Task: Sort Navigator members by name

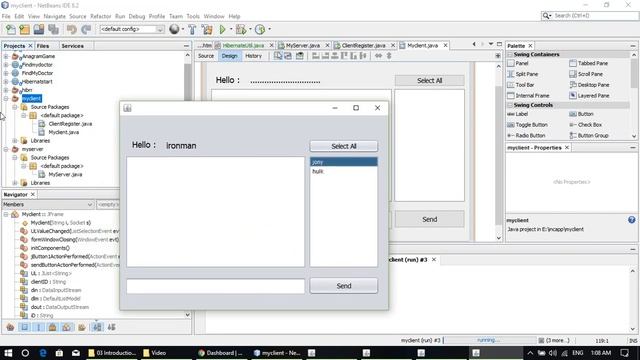Action: coord(97,327)
